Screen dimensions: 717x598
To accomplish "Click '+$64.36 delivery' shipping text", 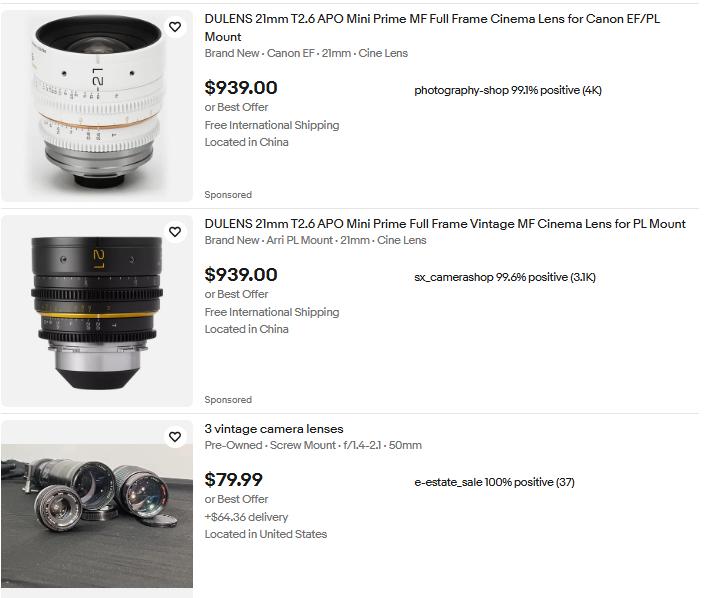I will tap(246, 517).
